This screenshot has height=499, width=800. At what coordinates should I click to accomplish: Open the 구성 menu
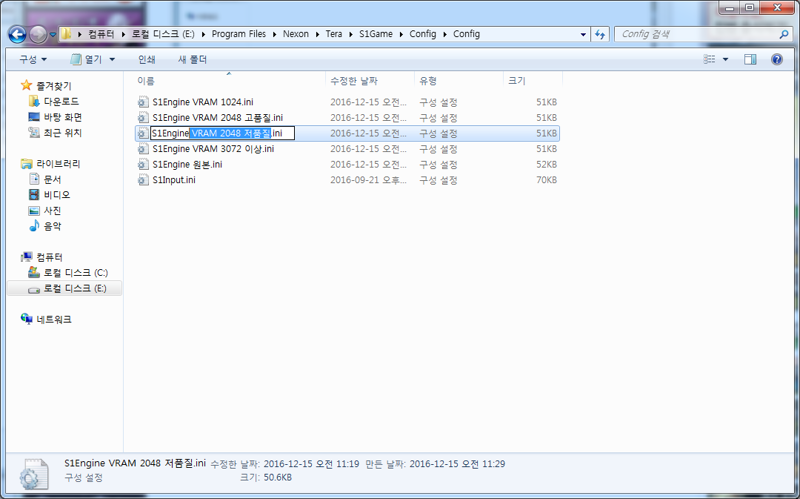tap(33, 60)
